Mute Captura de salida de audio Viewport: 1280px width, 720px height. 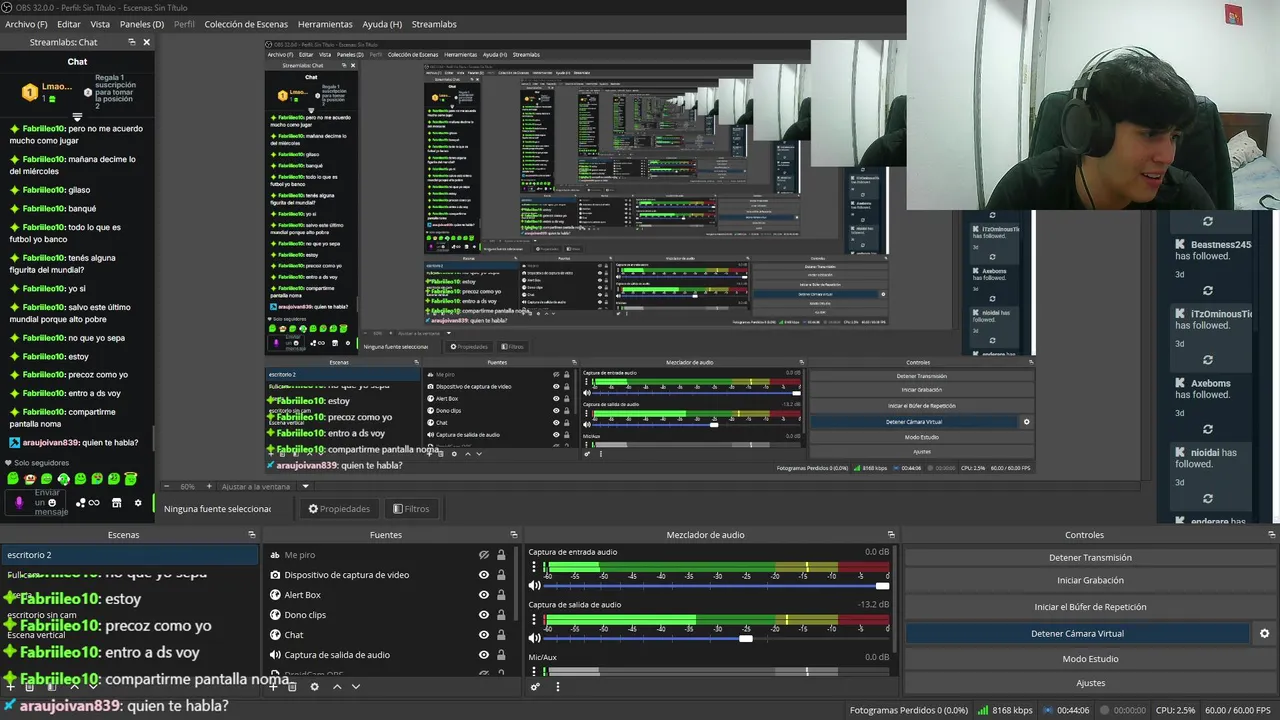point(534,638)
